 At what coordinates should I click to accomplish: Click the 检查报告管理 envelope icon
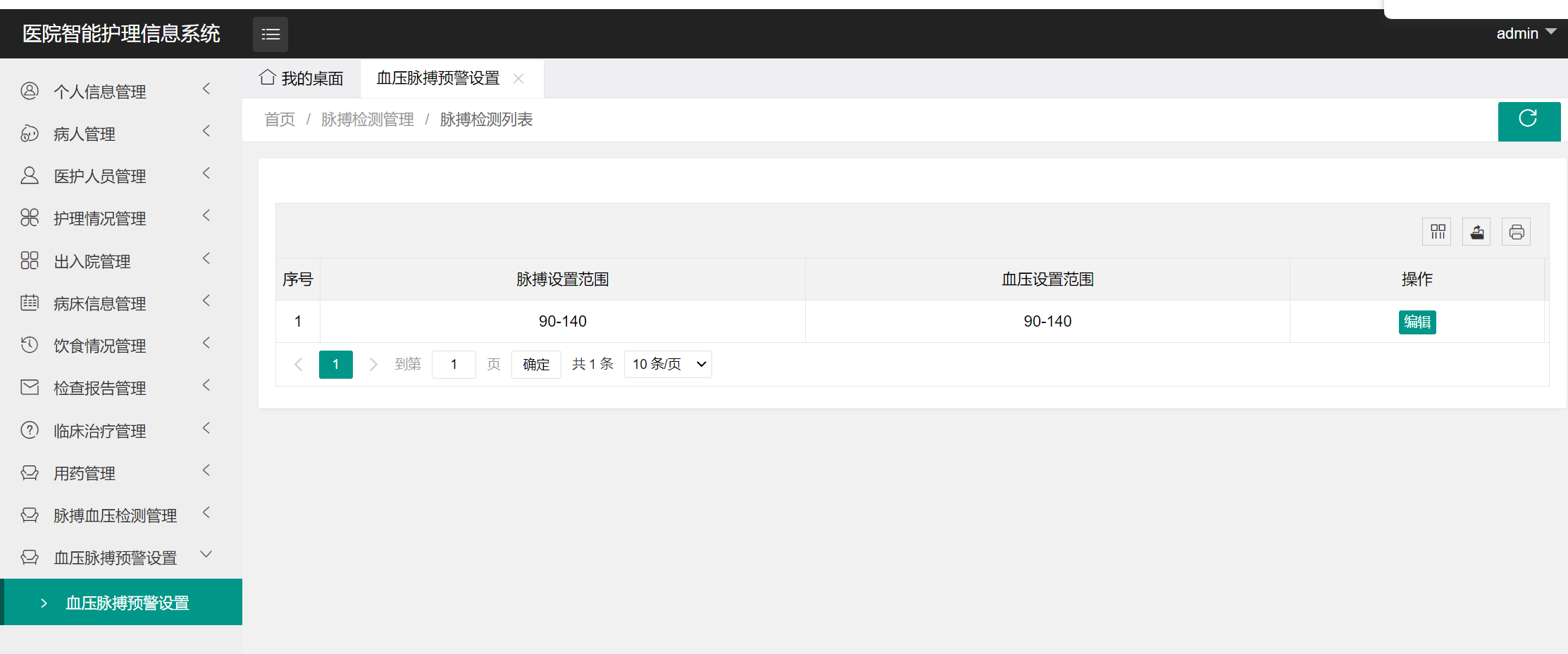pyautogui.click(x=29, y=387)
